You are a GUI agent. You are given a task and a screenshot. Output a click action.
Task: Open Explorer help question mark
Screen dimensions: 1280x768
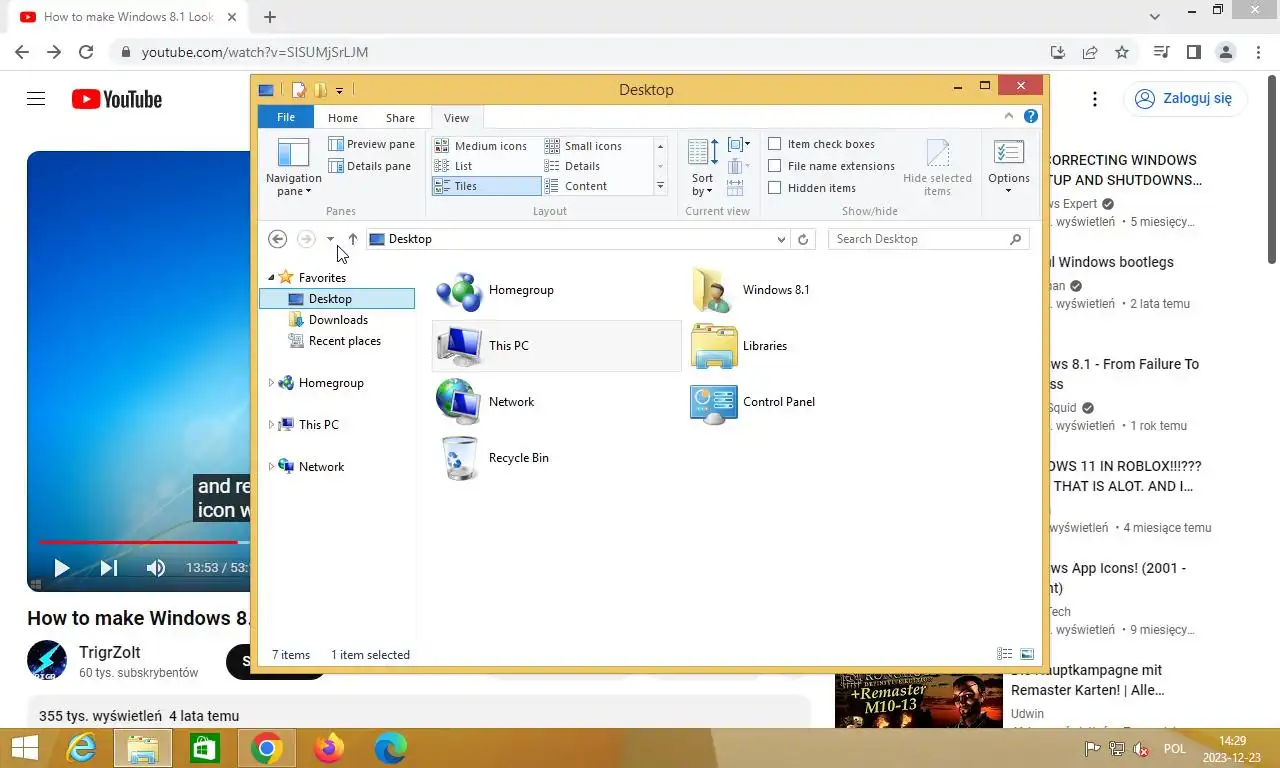(1031, 116)
